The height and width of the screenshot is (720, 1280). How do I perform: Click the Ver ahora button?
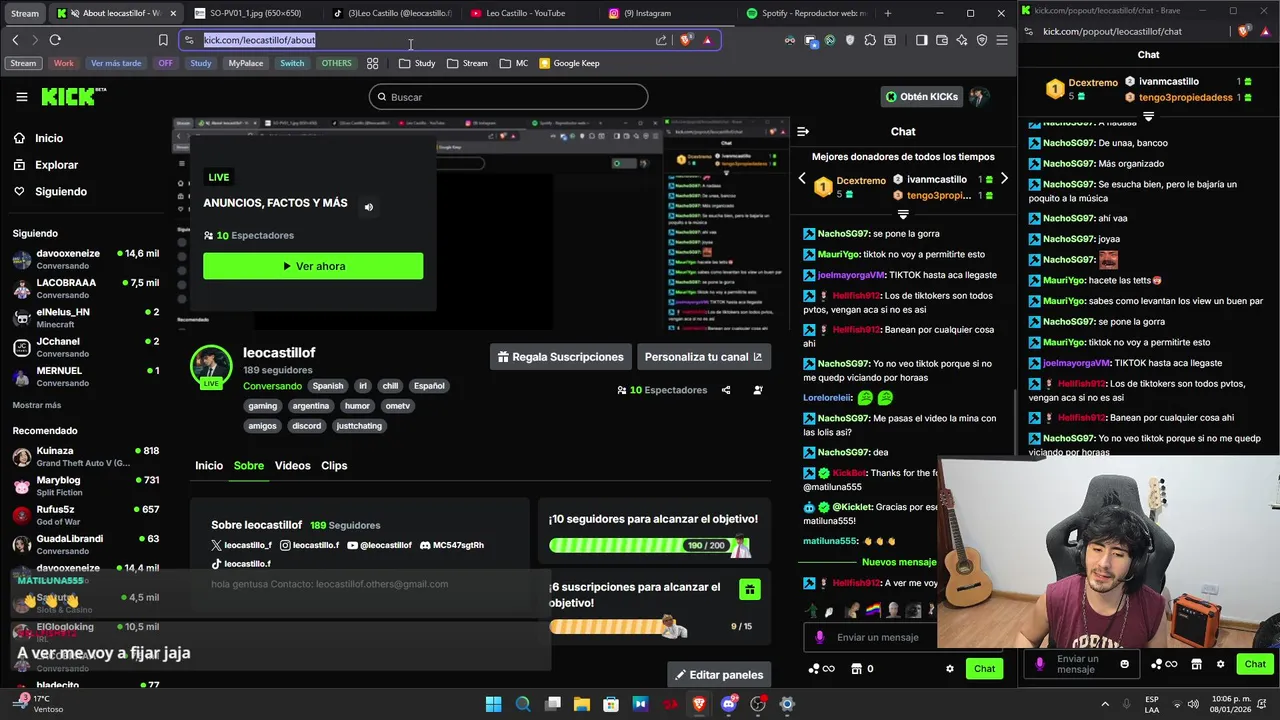coord(313,266)
